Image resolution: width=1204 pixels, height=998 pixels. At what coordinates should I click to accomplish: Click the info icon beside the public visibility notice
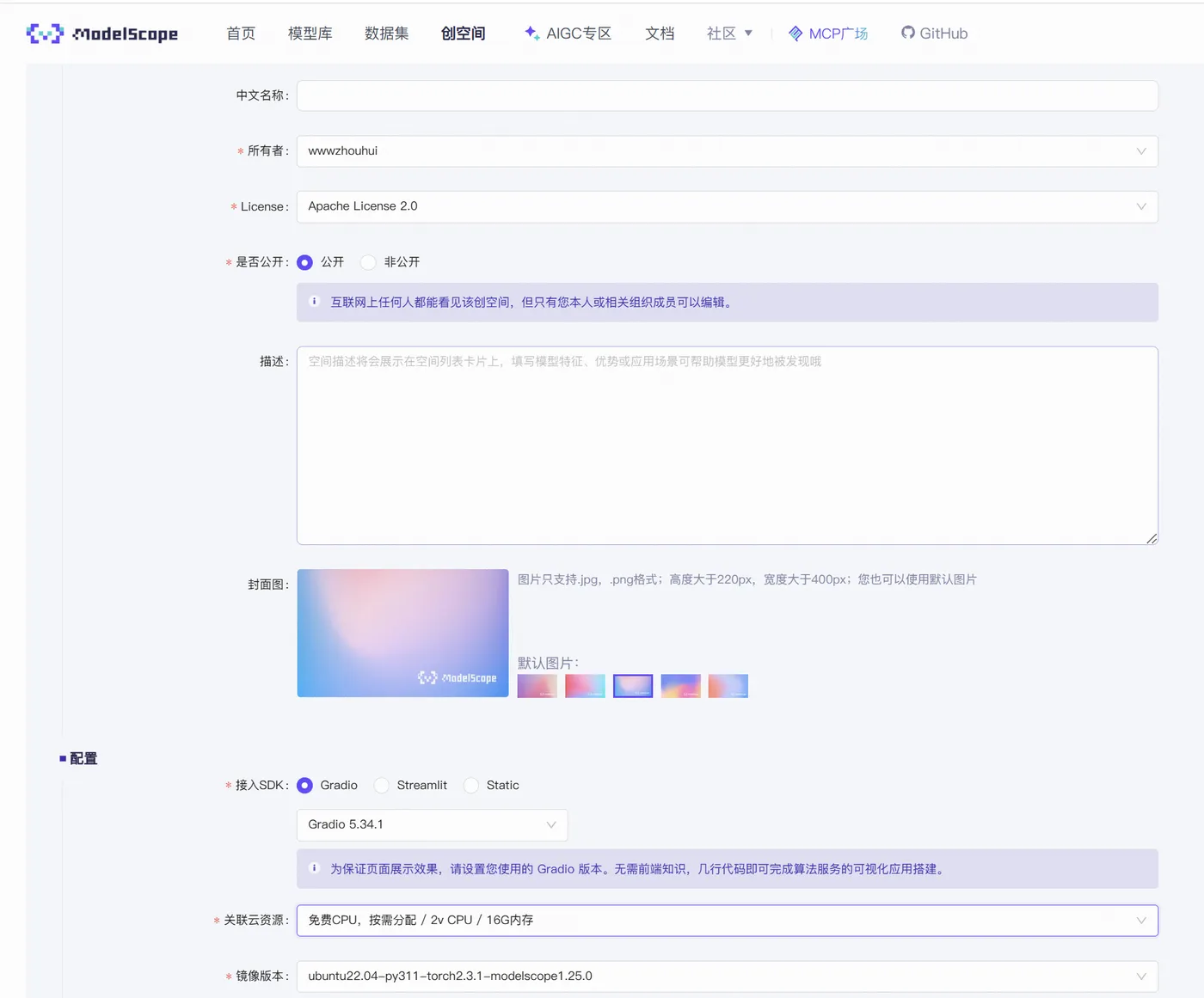point(314,302)
